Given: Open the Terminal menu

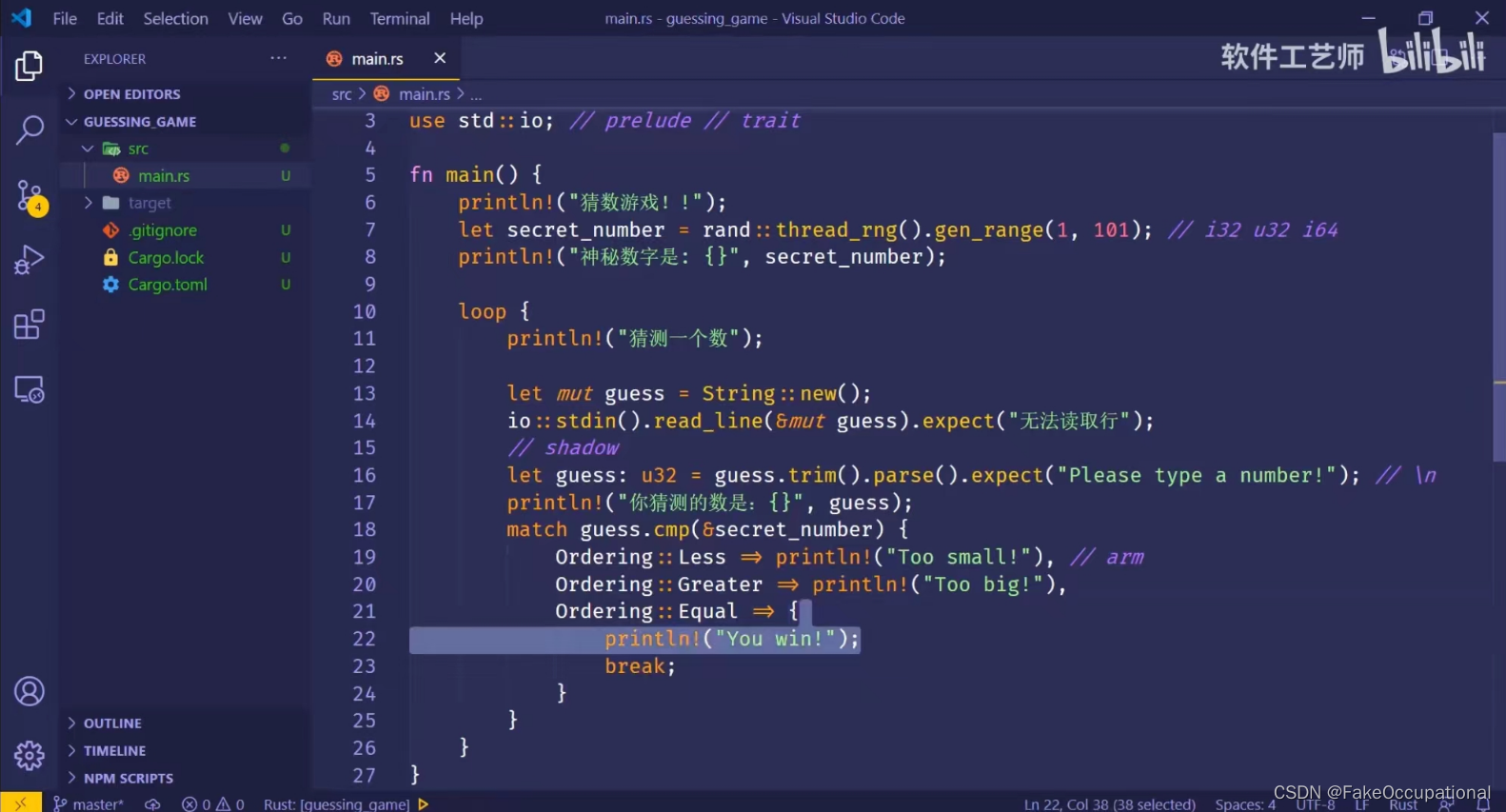Looking at the screenshot, I should [x=400, y=18].
